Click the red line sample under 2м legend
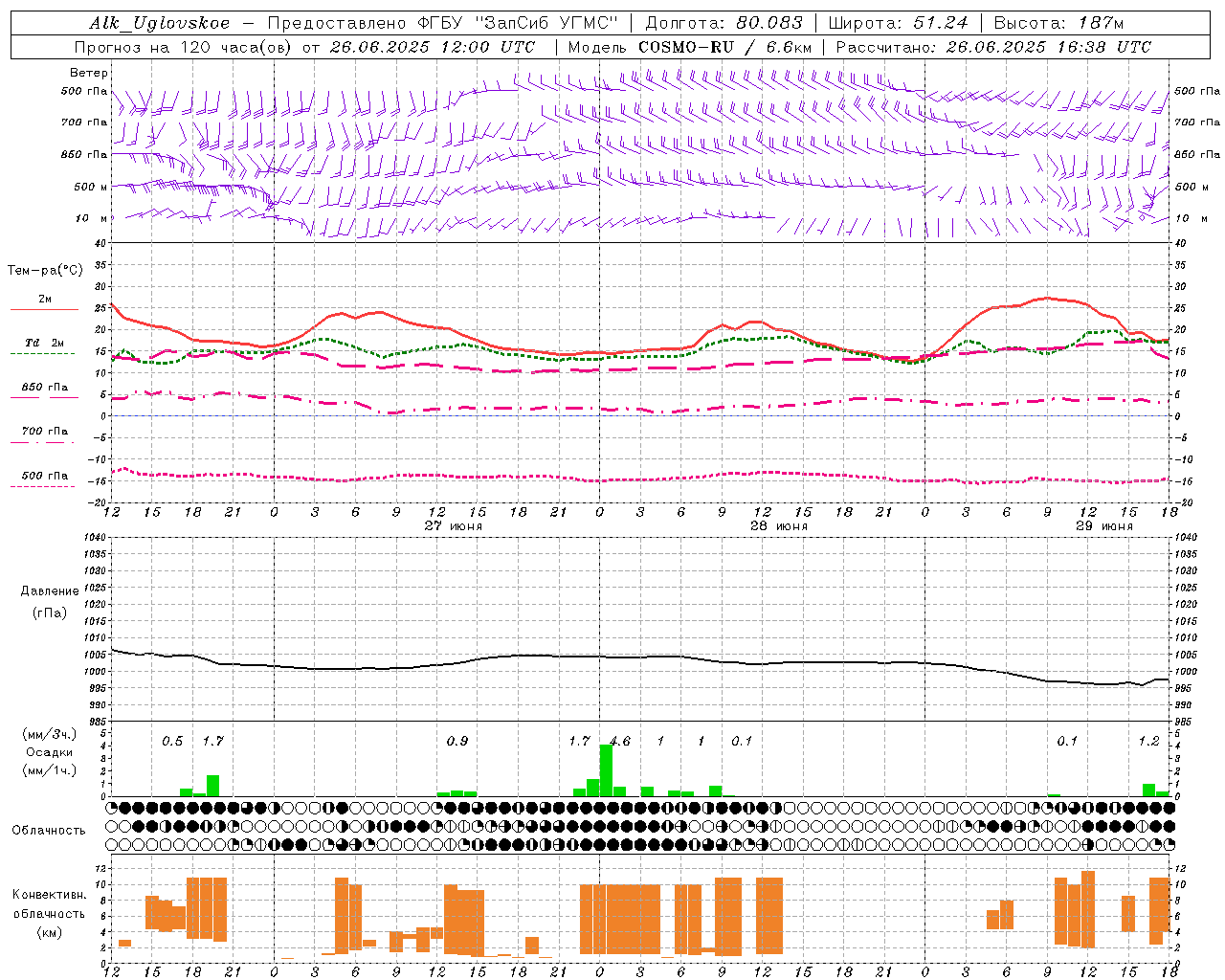 pos(44,310)
